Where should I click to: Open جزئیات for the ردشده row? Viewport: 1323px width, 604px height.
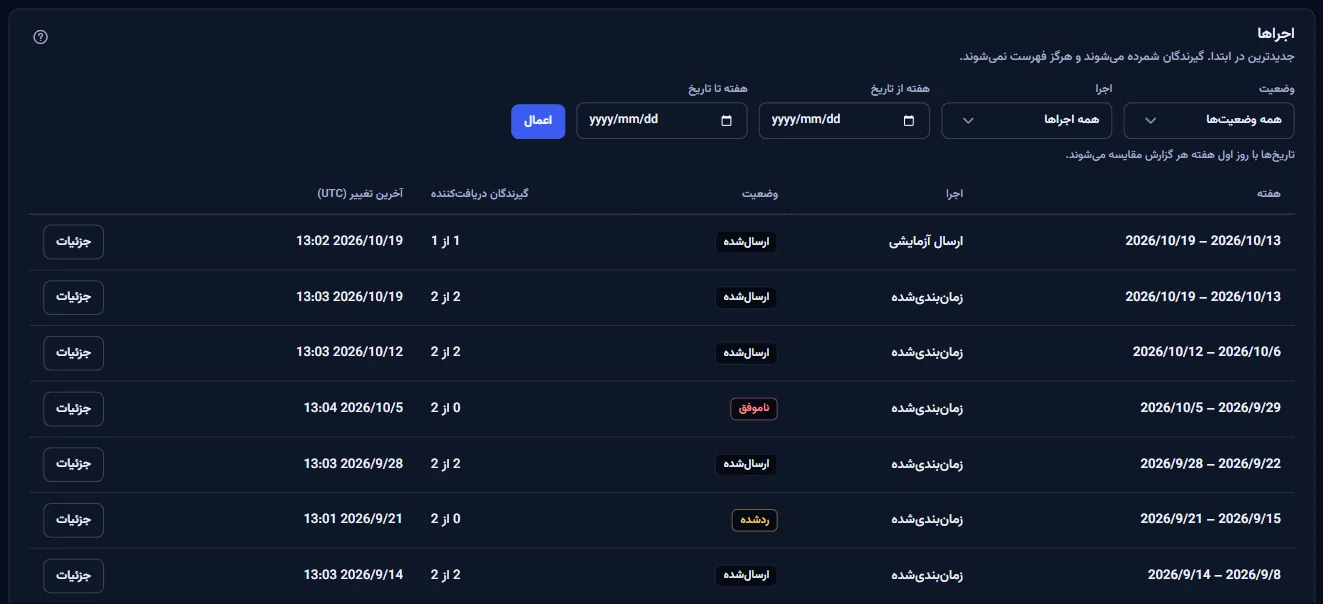[x=73, y=520]
